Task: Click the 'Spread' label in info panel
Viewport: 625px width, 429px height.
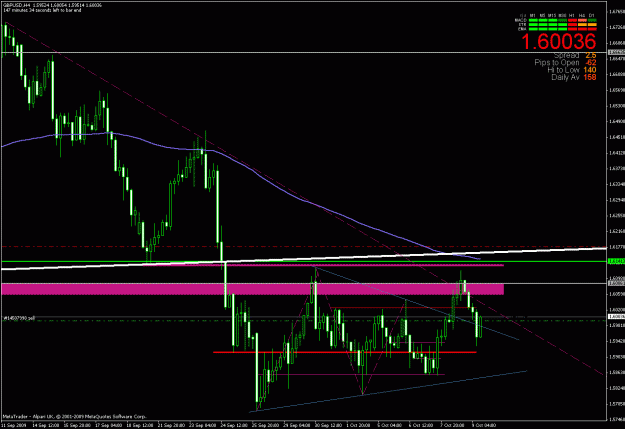Action: tap(566, 55)
